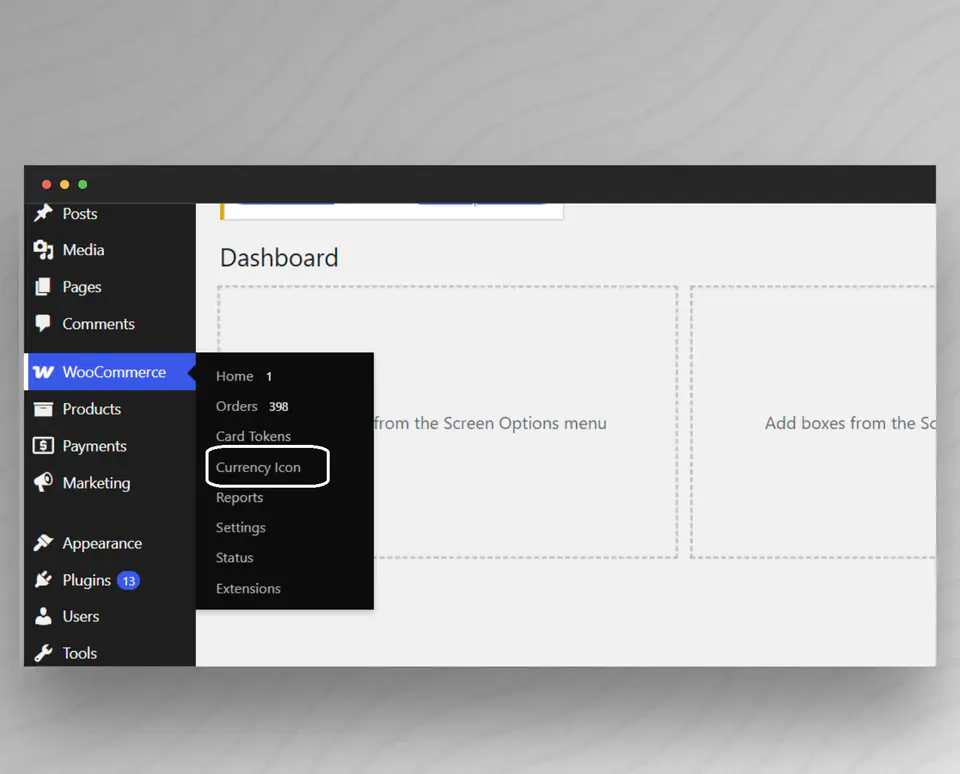The height and width of the screenshot is (774, 960).
Task: Choose Home in WooCommerce submenu
Action: point(234,376)
